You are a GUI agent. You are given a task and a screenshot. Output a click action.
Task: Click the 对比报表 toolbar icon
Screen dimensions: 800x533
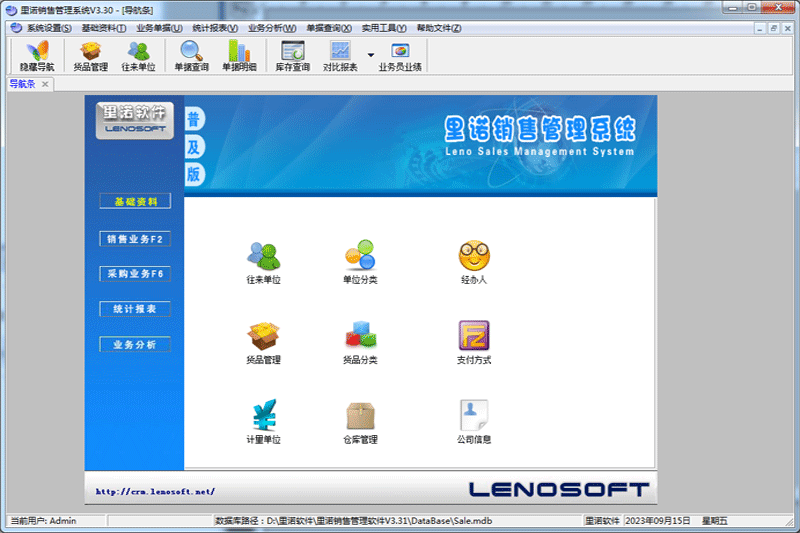coord(340,56)
